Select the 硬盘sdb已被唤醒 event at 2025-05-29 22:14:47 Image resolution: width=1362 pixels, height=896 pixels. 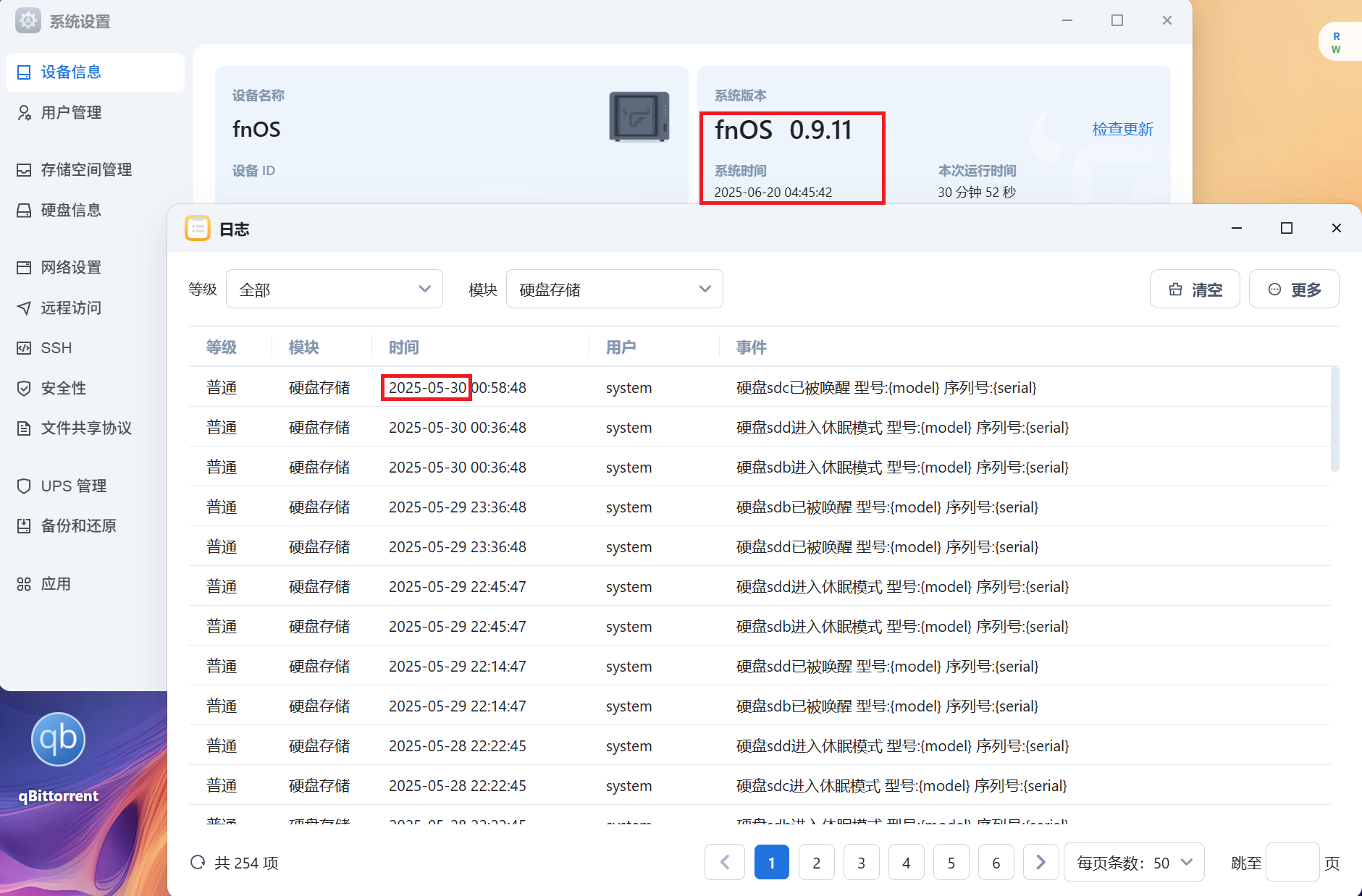click(760, 706)
